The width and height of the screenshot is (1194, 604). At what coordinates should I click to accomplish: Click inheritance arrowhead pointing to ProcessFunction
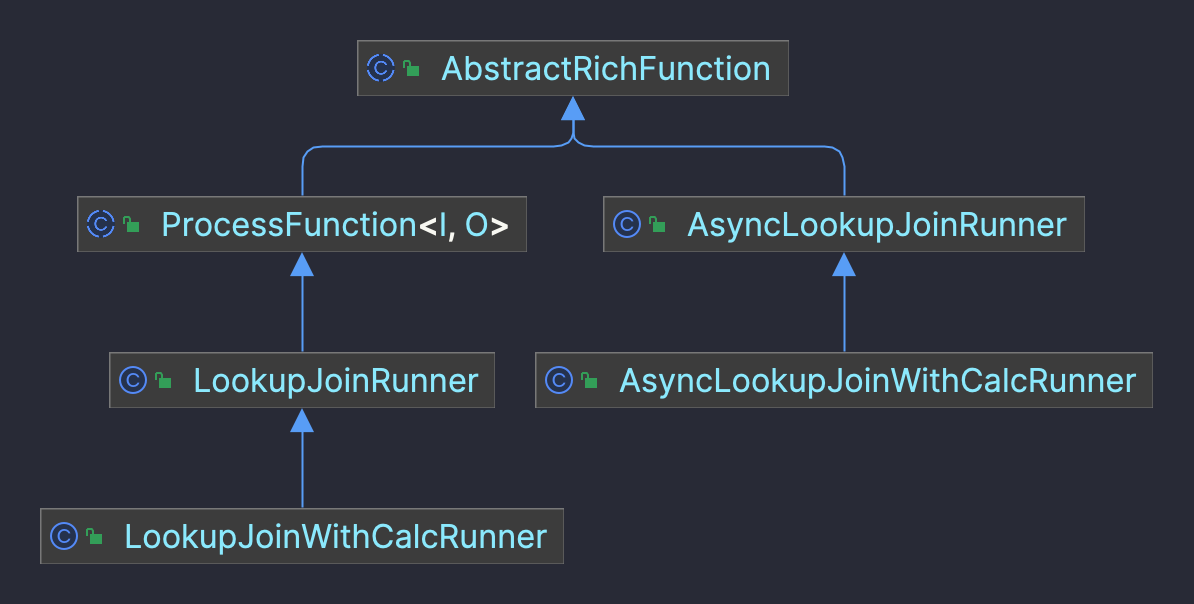[x=302, y=264]
